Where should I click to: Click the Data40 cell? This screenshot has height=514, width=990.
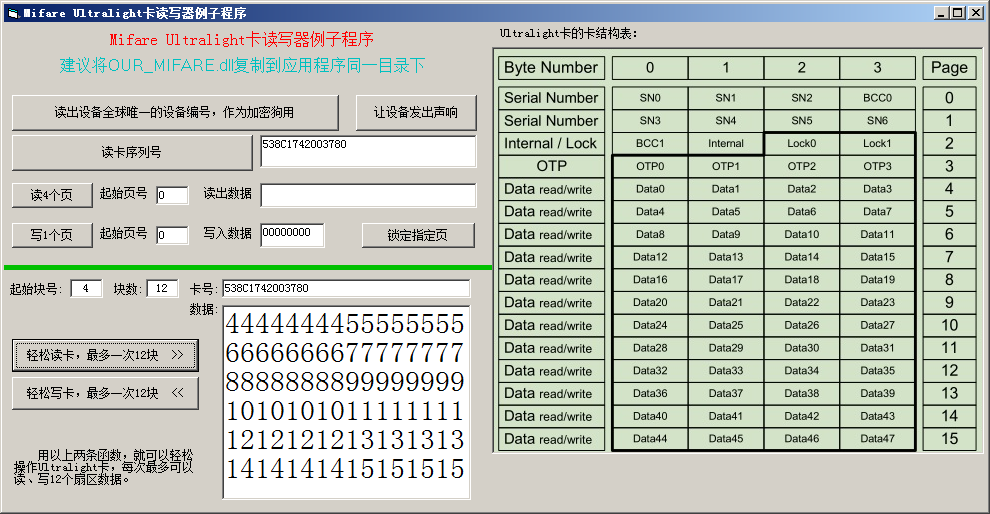650,416
